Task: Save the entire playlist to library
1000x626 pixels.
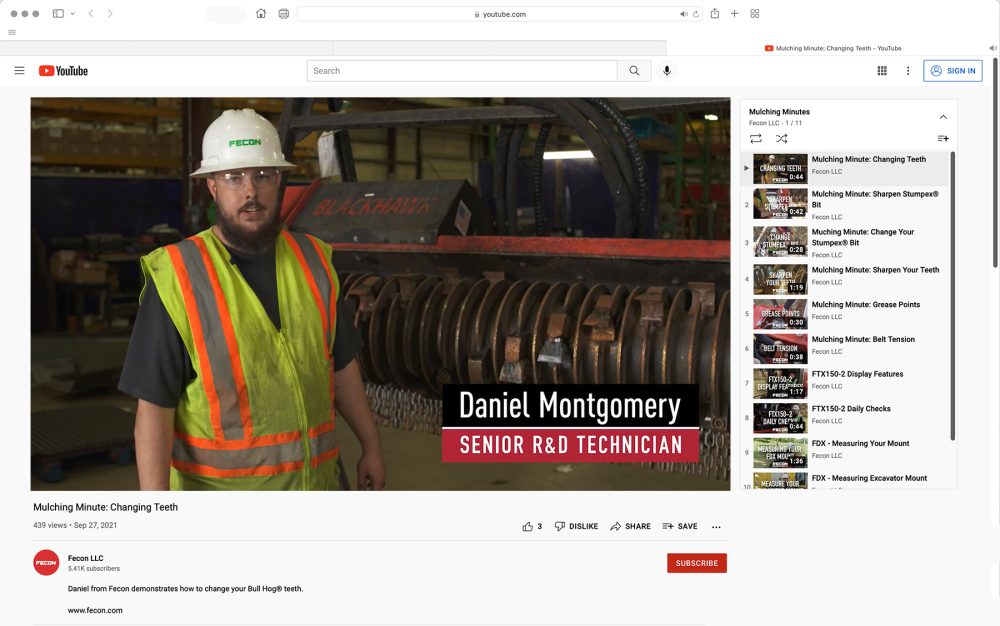Action: click(942, 138)
